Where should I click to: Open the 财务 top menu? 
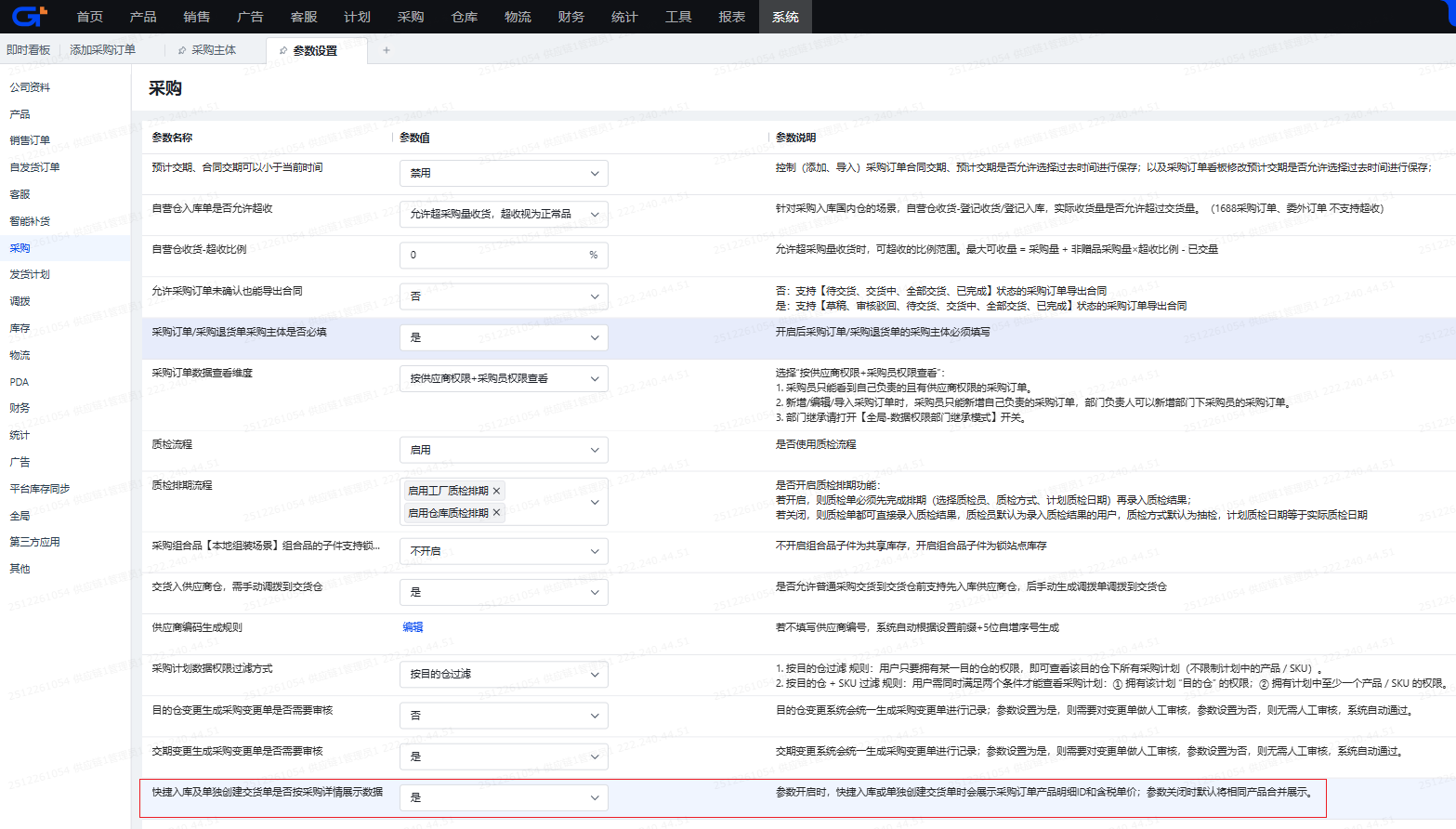pos(571,17)
